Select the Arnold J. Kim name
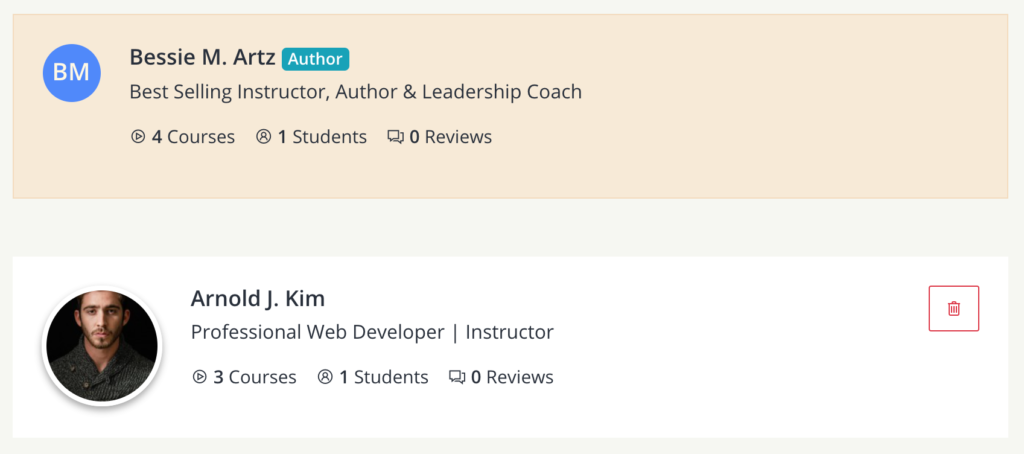Screen dimensions: 1024x454 [257, 298]
